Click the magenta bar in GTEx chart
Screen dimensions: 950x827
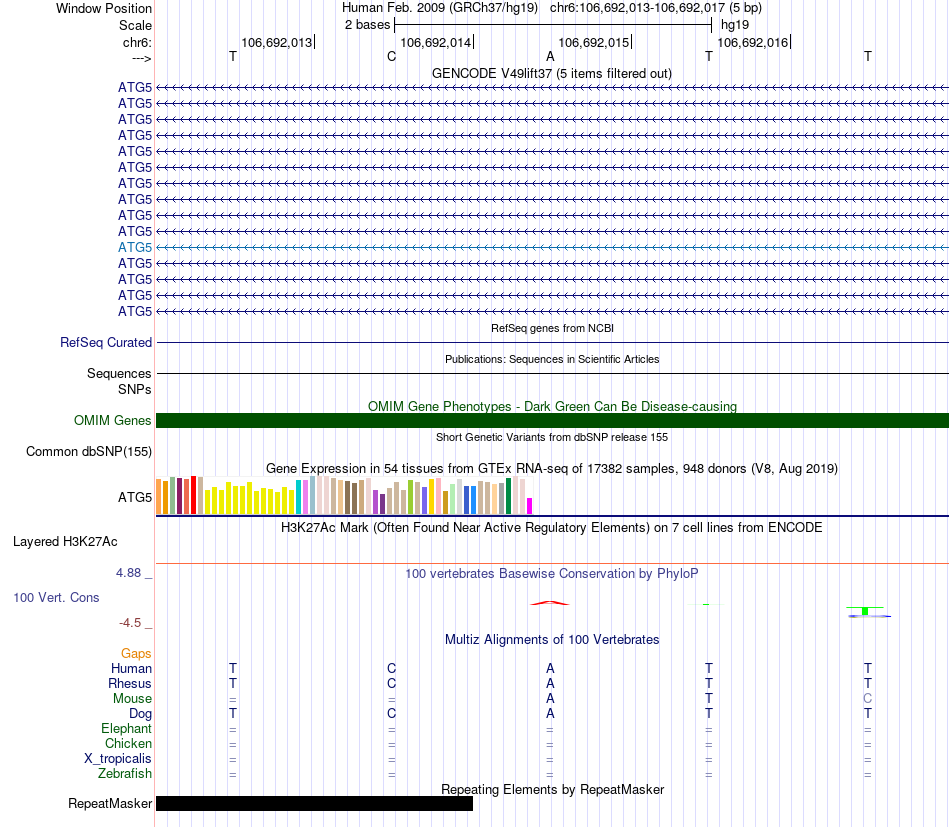point(530,506)
